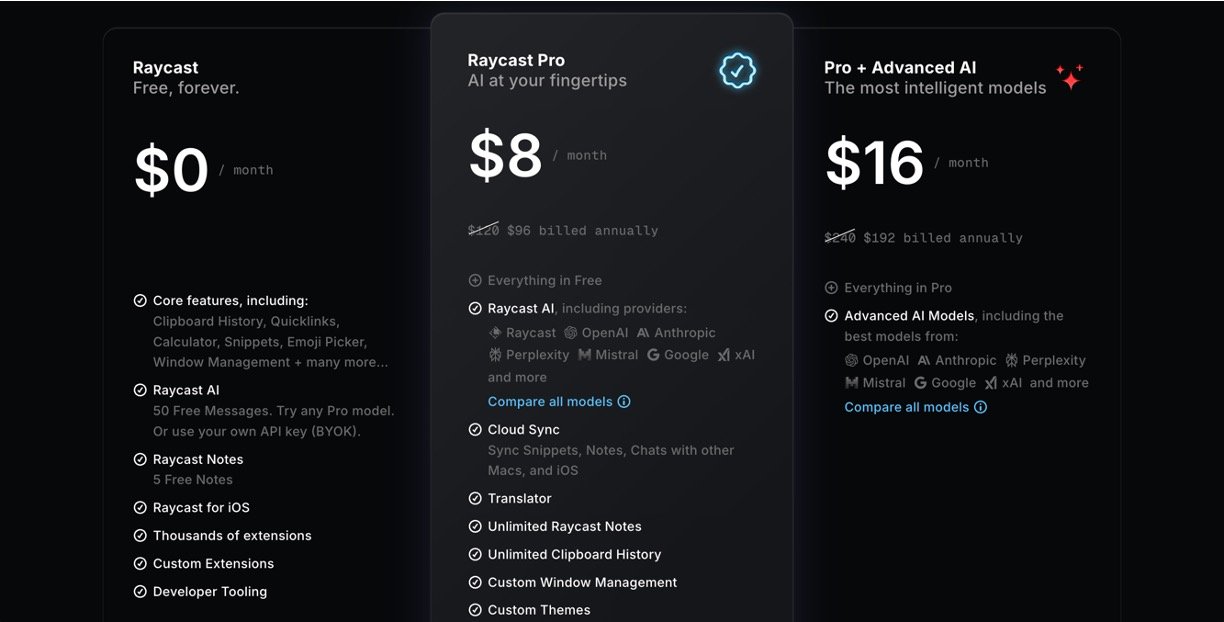Click the red sparkle icon on Advanced AI
1224x622 pixels.
coord(1069,77)
